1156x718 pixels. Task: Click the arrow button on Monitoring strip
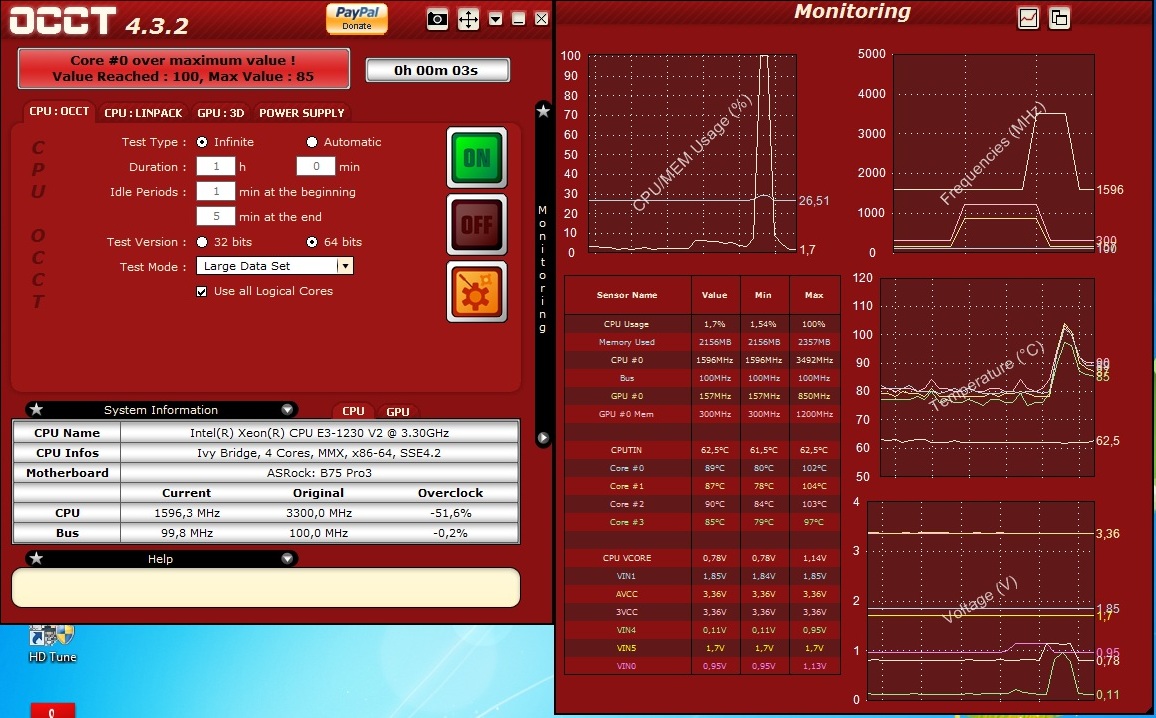[x=543, y=438]
